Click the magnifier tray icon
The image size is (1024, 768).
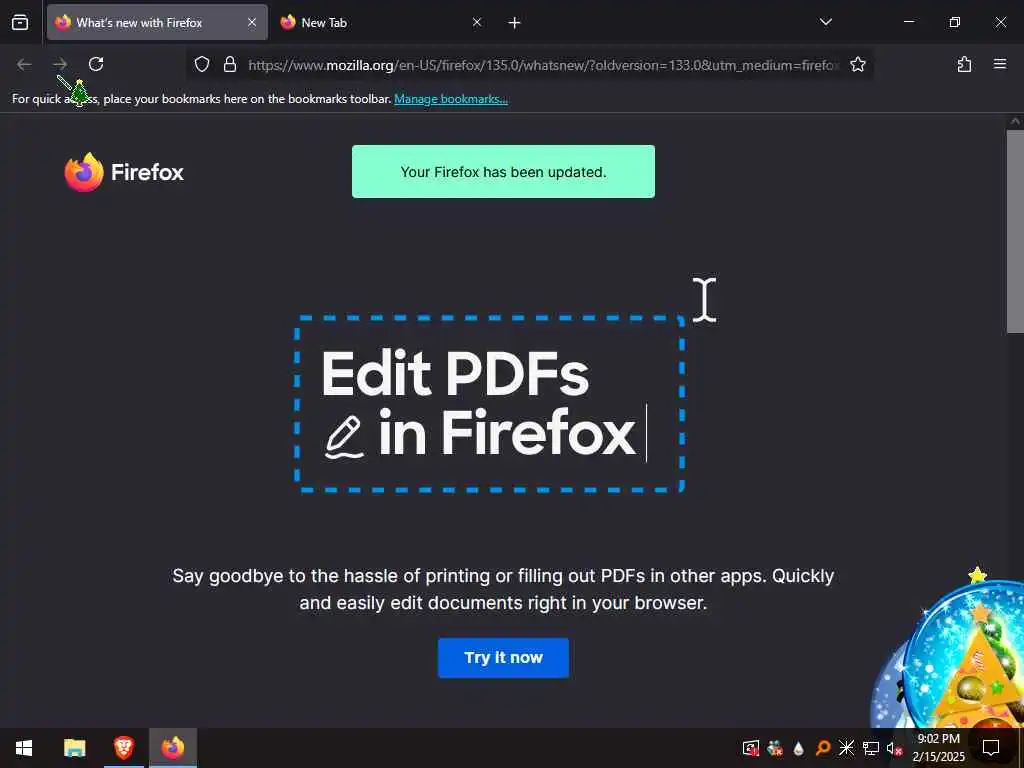(823, 748)
